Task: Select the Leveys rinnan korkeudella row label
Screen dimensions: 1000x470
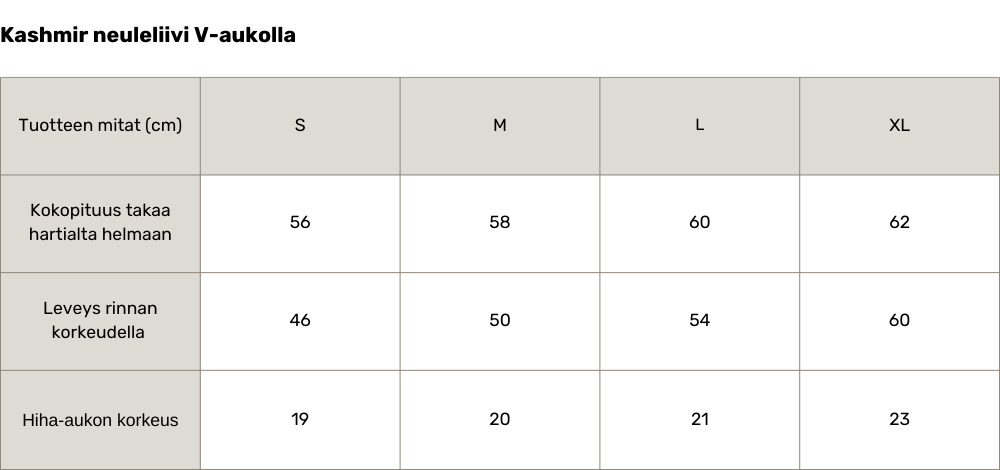Action: (100, 320)
